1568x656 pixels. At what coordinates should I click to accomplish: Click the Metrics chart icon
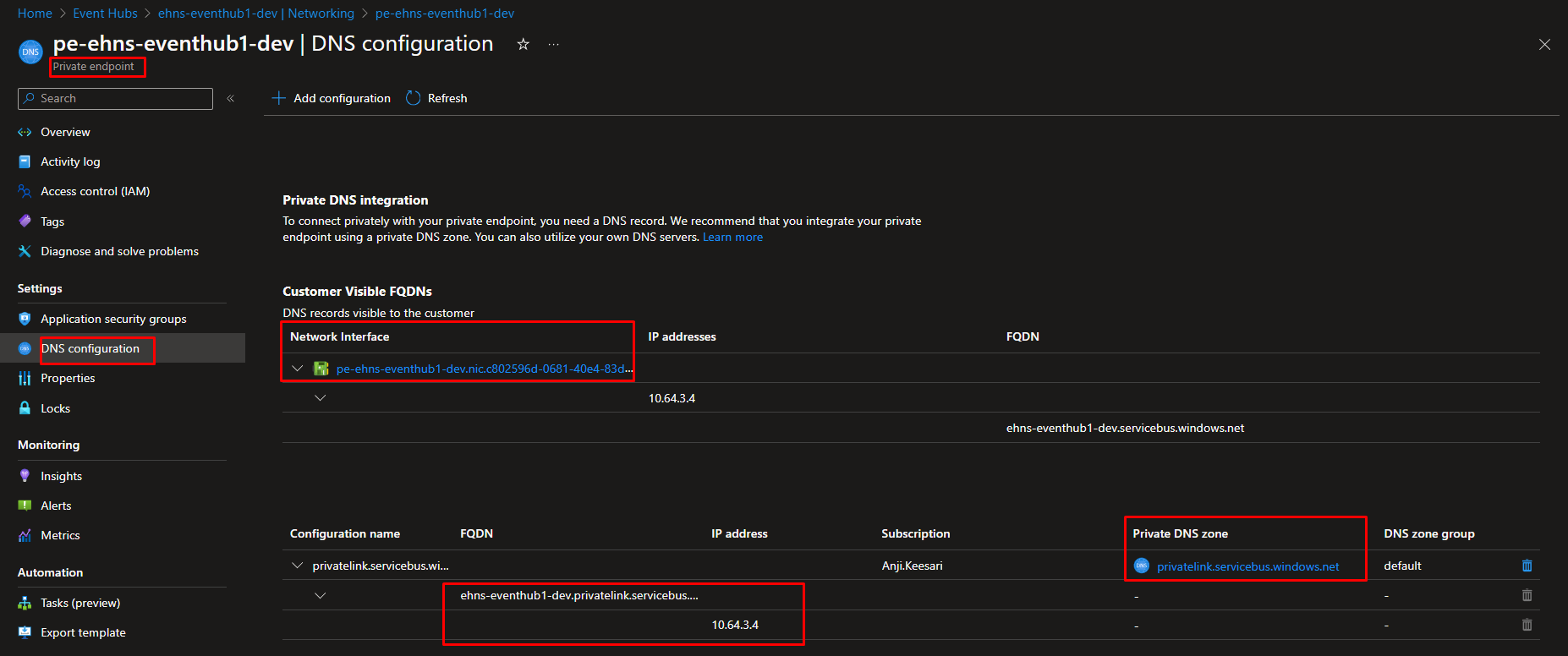(25, 535)
